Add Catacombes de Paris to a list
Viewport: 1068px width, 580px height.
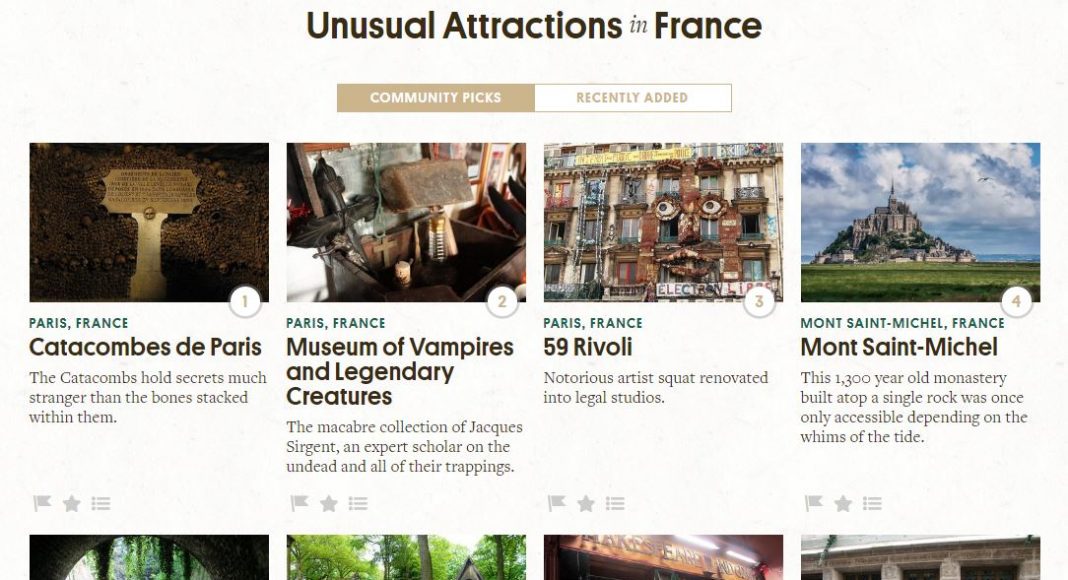(x=101, y=503)
